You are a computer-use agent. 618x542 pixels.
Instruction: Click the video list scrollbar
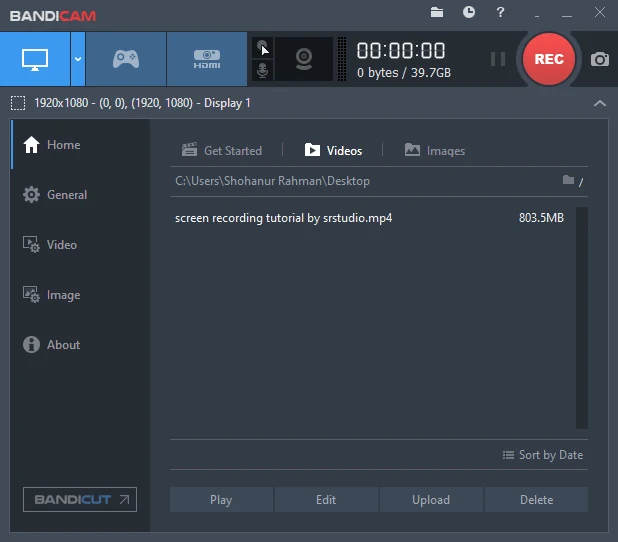pyautogui.click(x=582, y=318)
